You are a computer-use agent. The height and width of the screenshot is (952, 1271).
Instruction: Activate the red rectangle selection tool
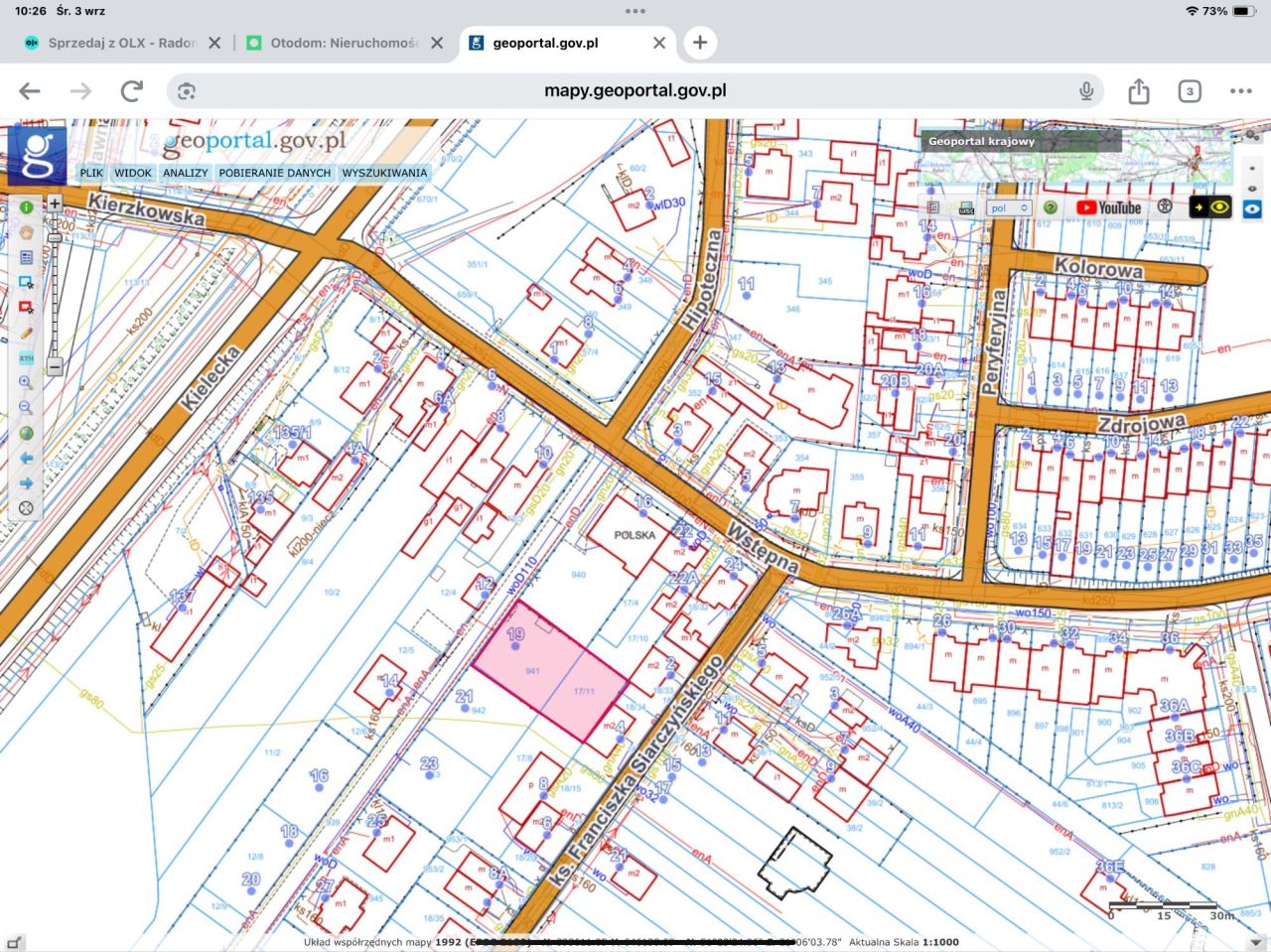tap(27, 308)
